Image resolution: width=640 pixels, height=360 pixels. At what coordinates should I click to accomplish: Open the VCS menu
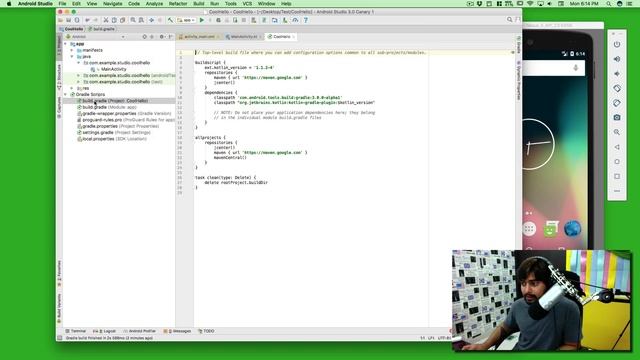(247, 4)
